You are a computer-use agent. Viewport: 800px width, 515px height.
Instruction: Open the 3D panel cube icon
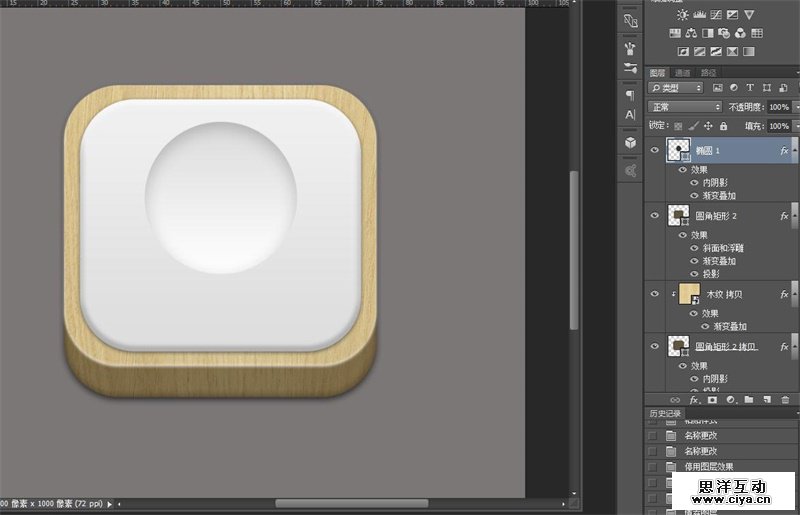[x=630, y=143]
